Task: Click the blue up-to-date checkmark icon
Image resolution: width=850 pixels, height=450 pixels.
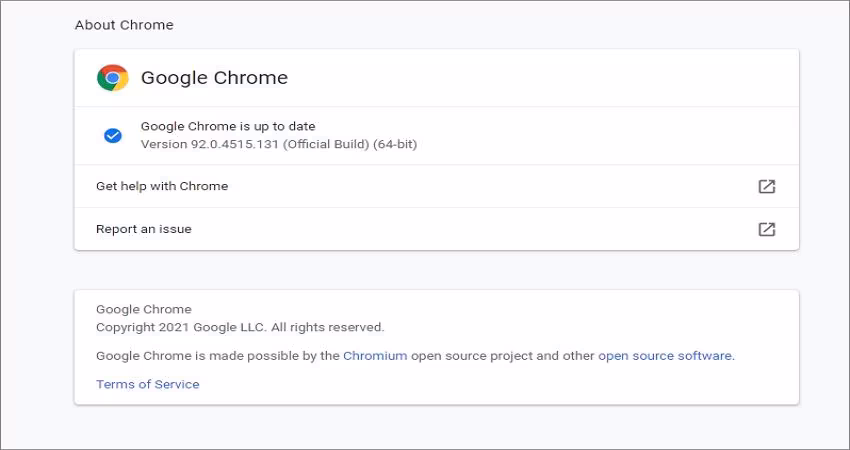Action: [113, 135]
